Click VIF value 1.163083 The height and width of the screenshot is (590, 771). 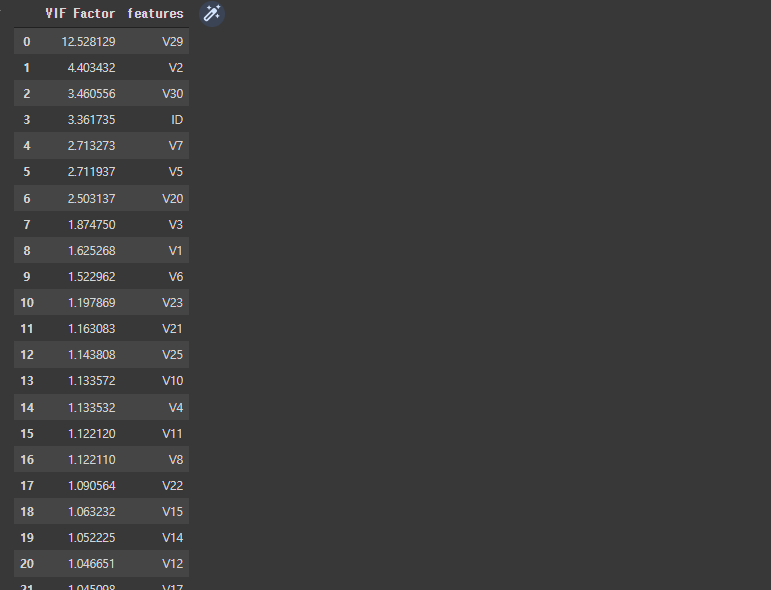tap(91, 329)
